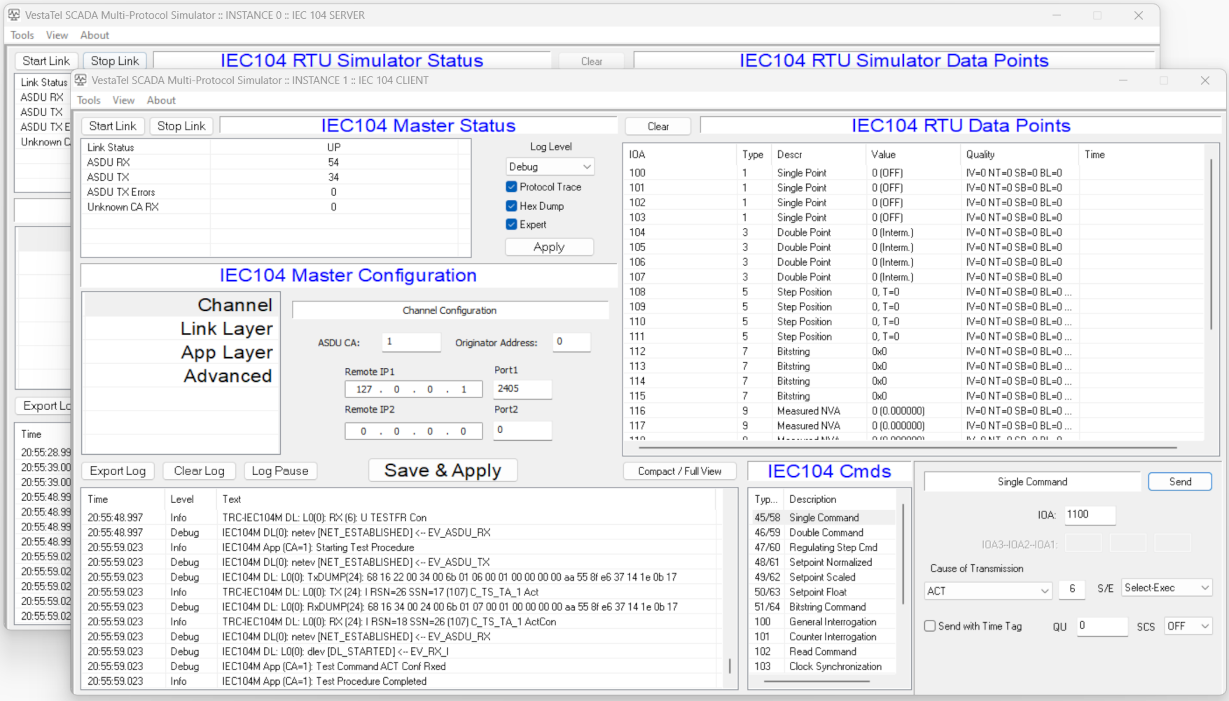Click the app icon in the server window title bar
This screenshot has height=701, width=1229.
14,15
